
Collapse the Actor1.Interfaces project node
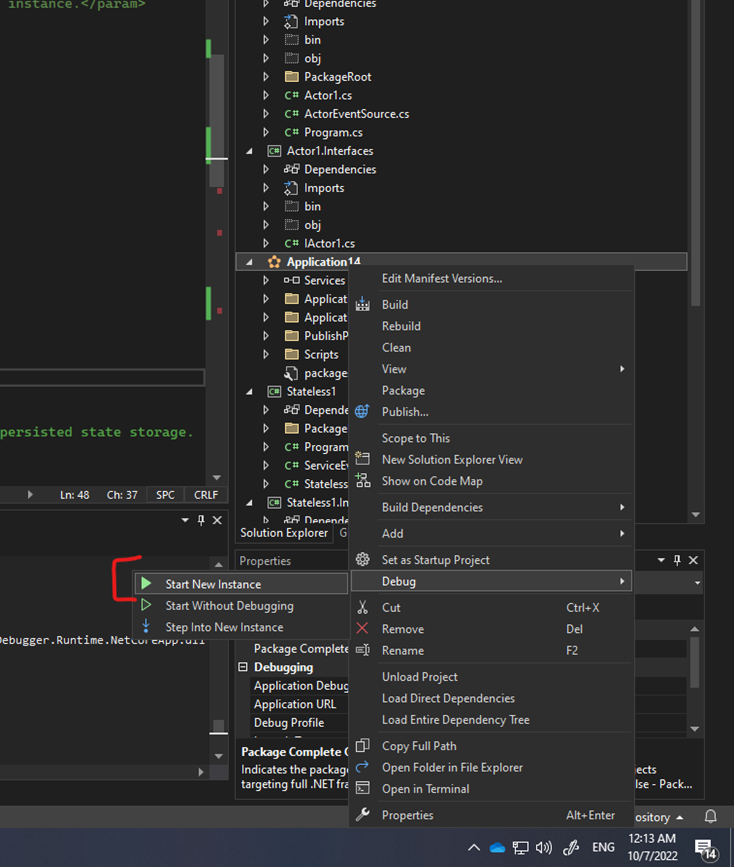(x=249, y=151)
